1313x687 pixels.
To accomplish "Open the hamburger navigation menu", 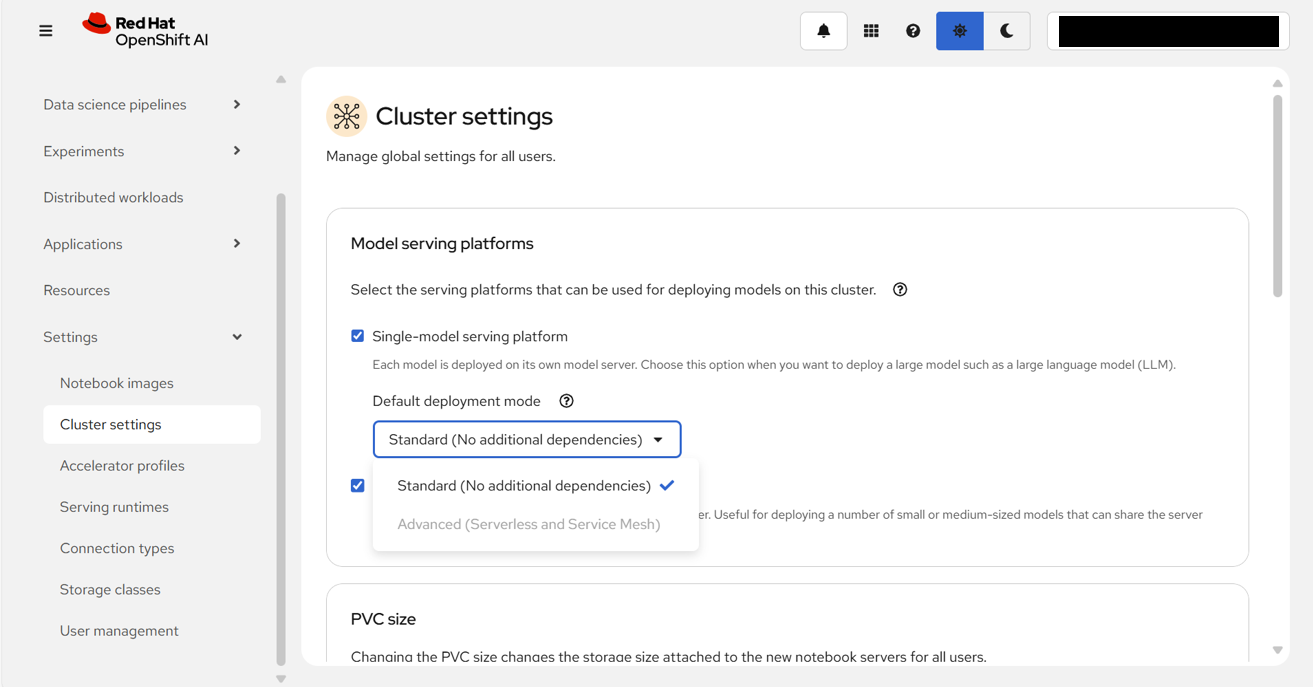I will pos(46,31).
